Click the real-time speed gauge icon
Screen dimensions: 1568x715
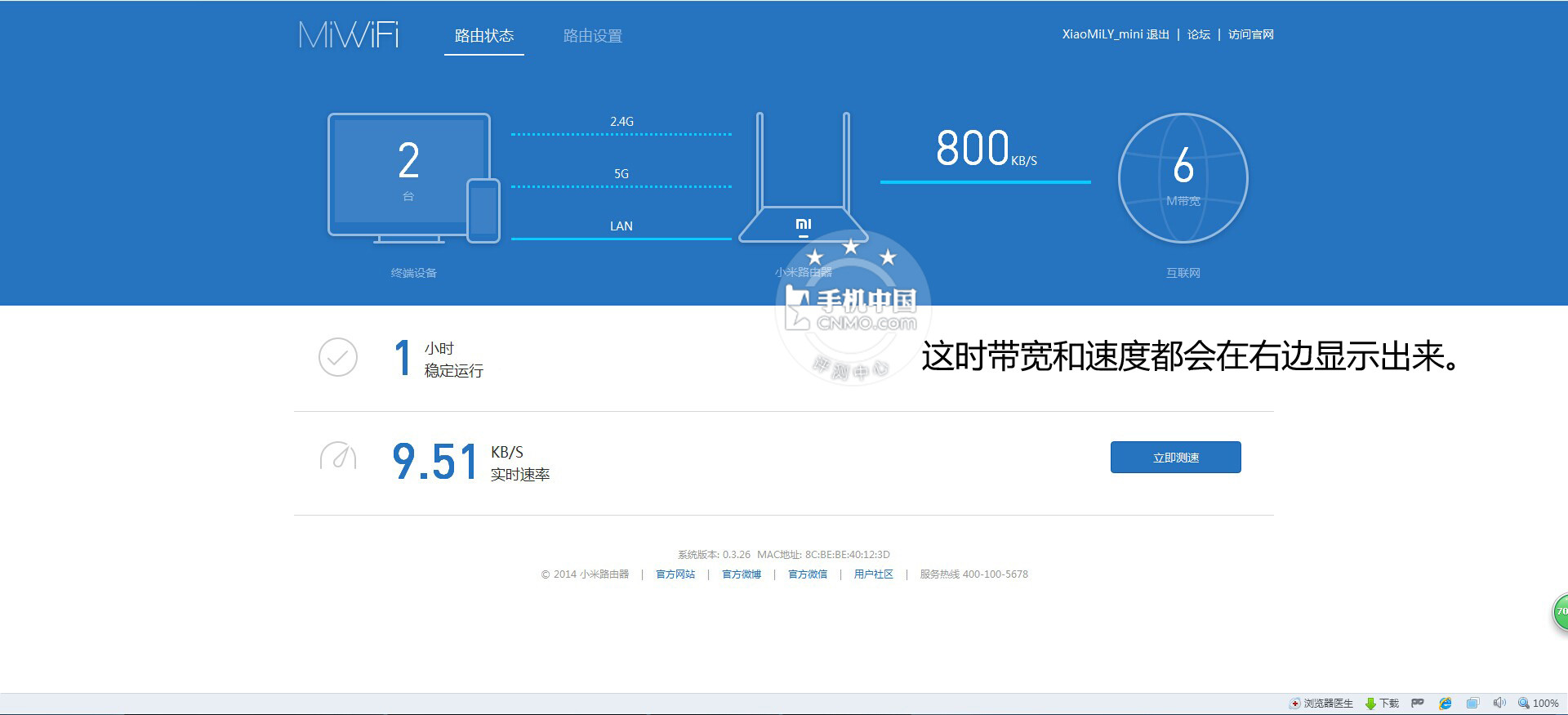pos(338,456)
